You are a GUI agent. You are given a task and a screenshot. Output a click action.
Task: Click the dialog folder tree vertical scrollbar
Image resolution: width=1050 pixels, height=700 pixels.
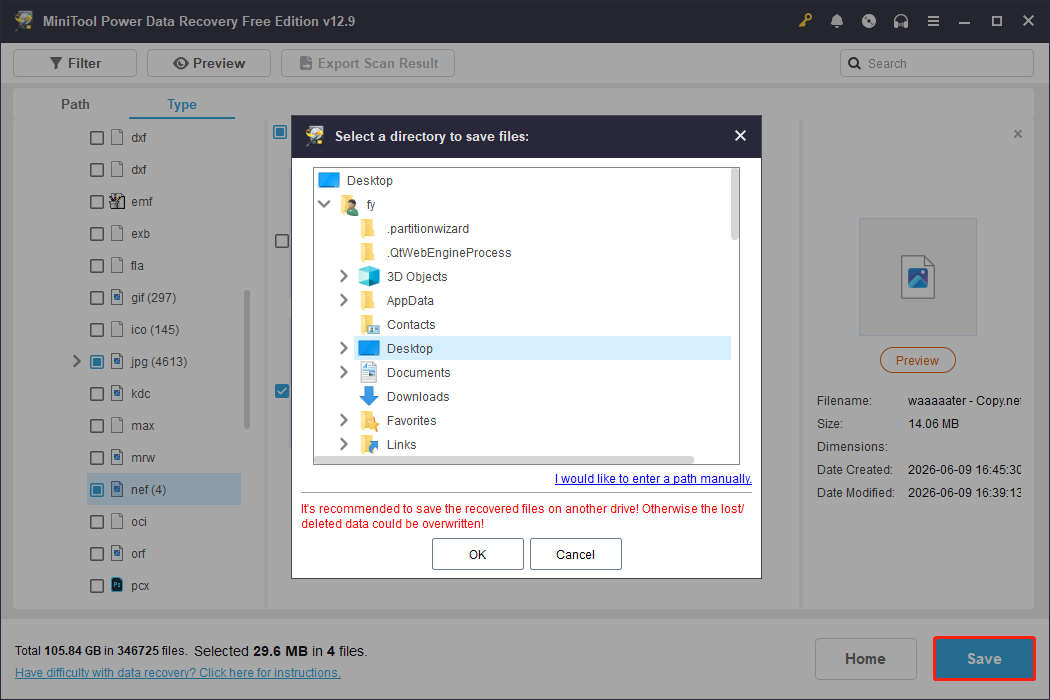tap(735, 205)
